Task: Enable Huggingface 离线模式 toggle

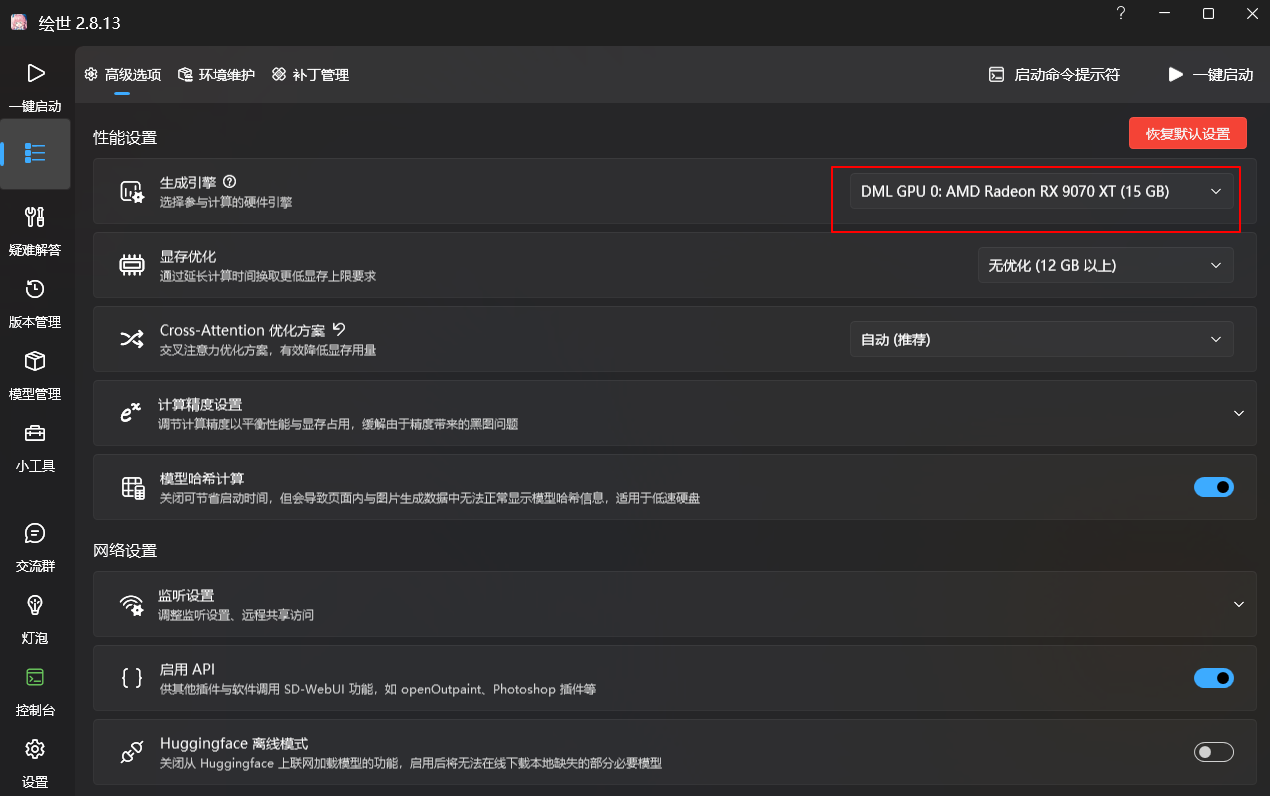Action: [1214, 752]
